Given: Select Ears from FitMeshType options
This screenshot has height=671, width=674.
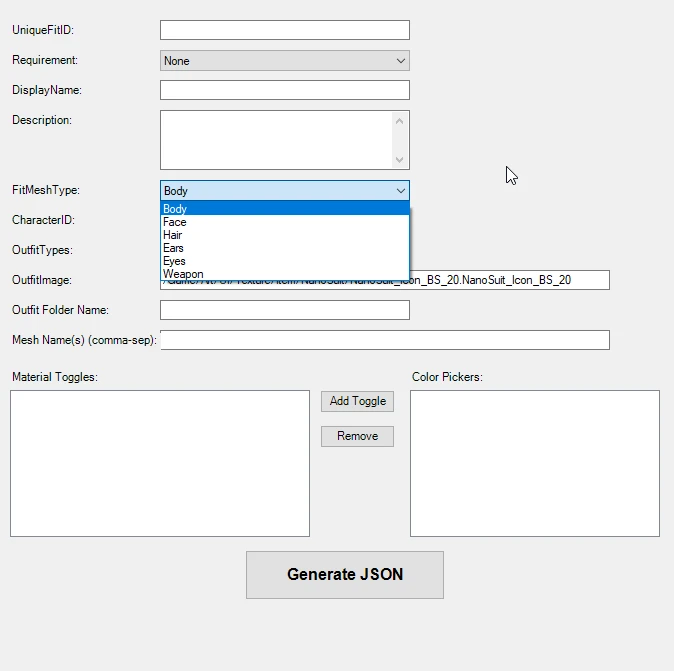Looking at the screenshot, I should click(x=284, y=248).
